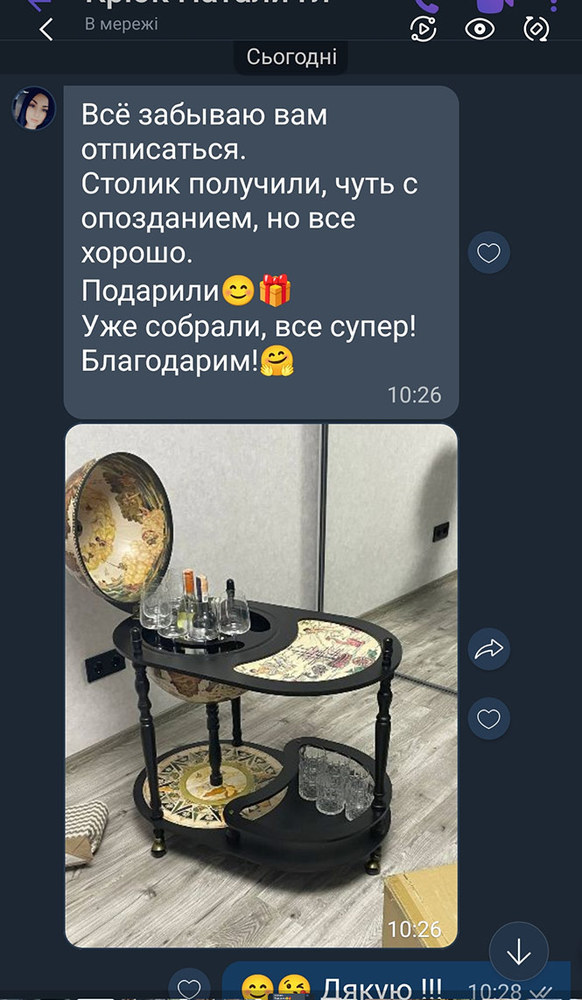
Task: Forward the photo using share arrow icon
Action: (x=489, y=649)
